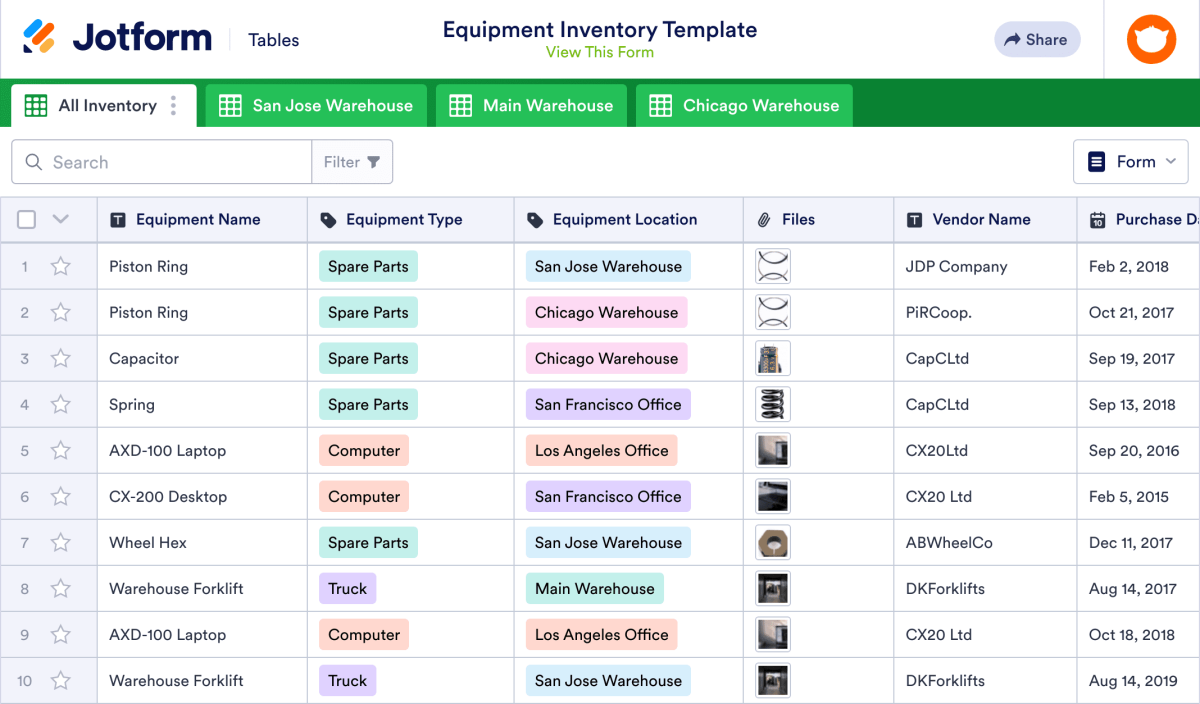Screen dimensions: 1200x704
Task: Check the select-all checkbox in table header
Action: coord(26,219)
